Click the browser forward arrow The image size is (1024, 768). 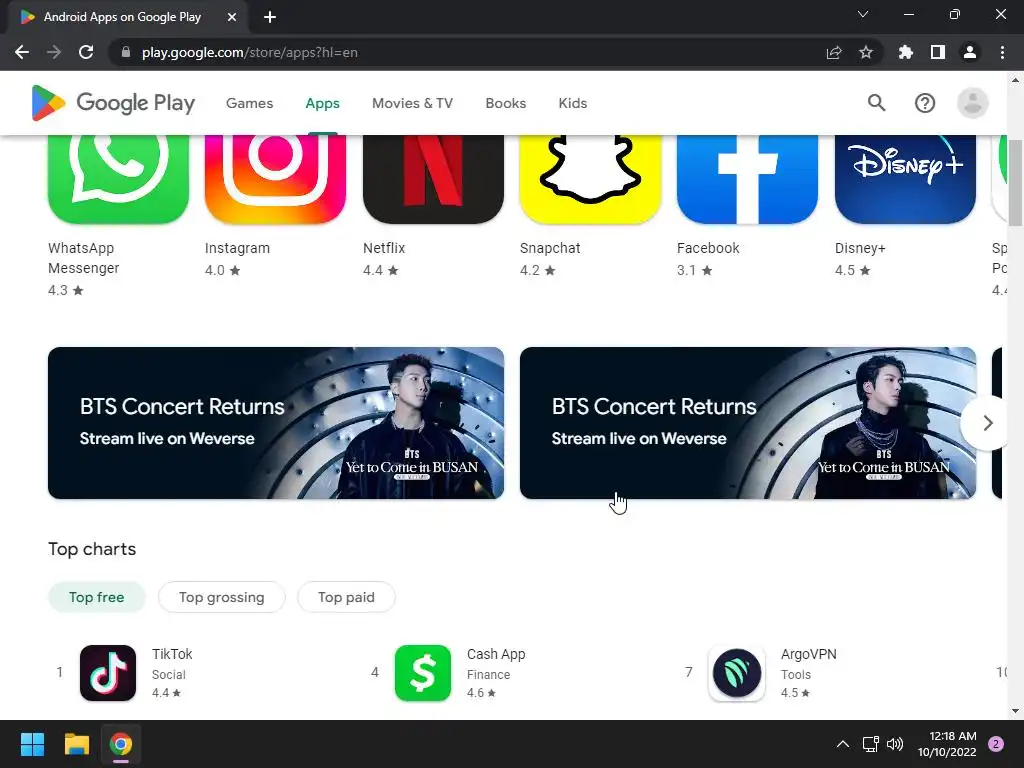54,52
